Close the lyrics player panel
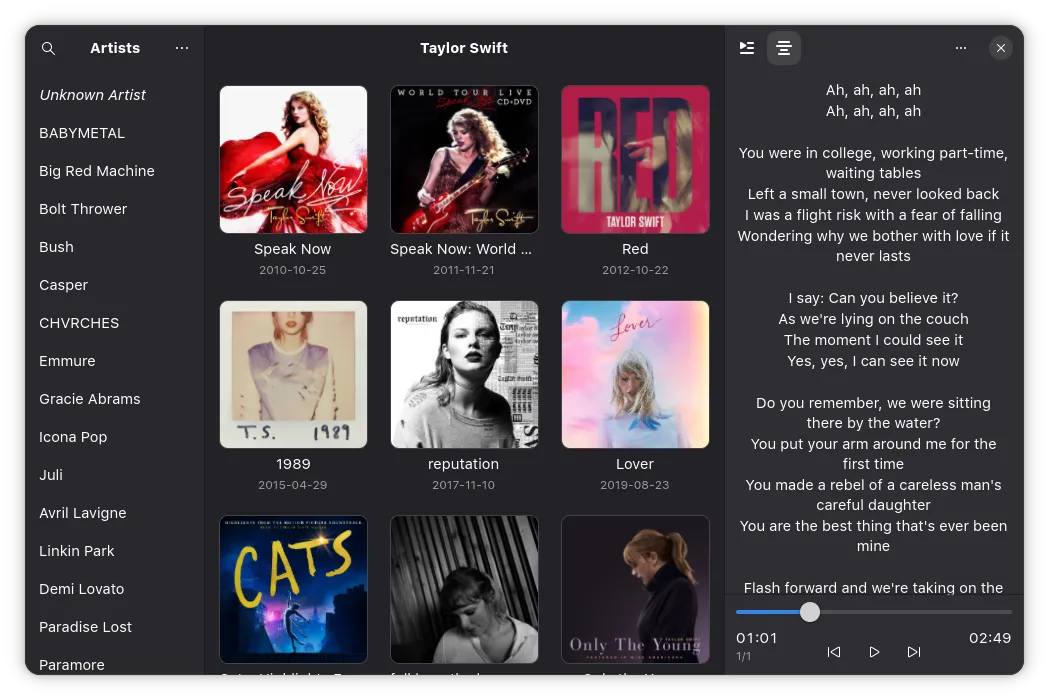This screenshot has width=1049, height=700. click(1000, 48)
